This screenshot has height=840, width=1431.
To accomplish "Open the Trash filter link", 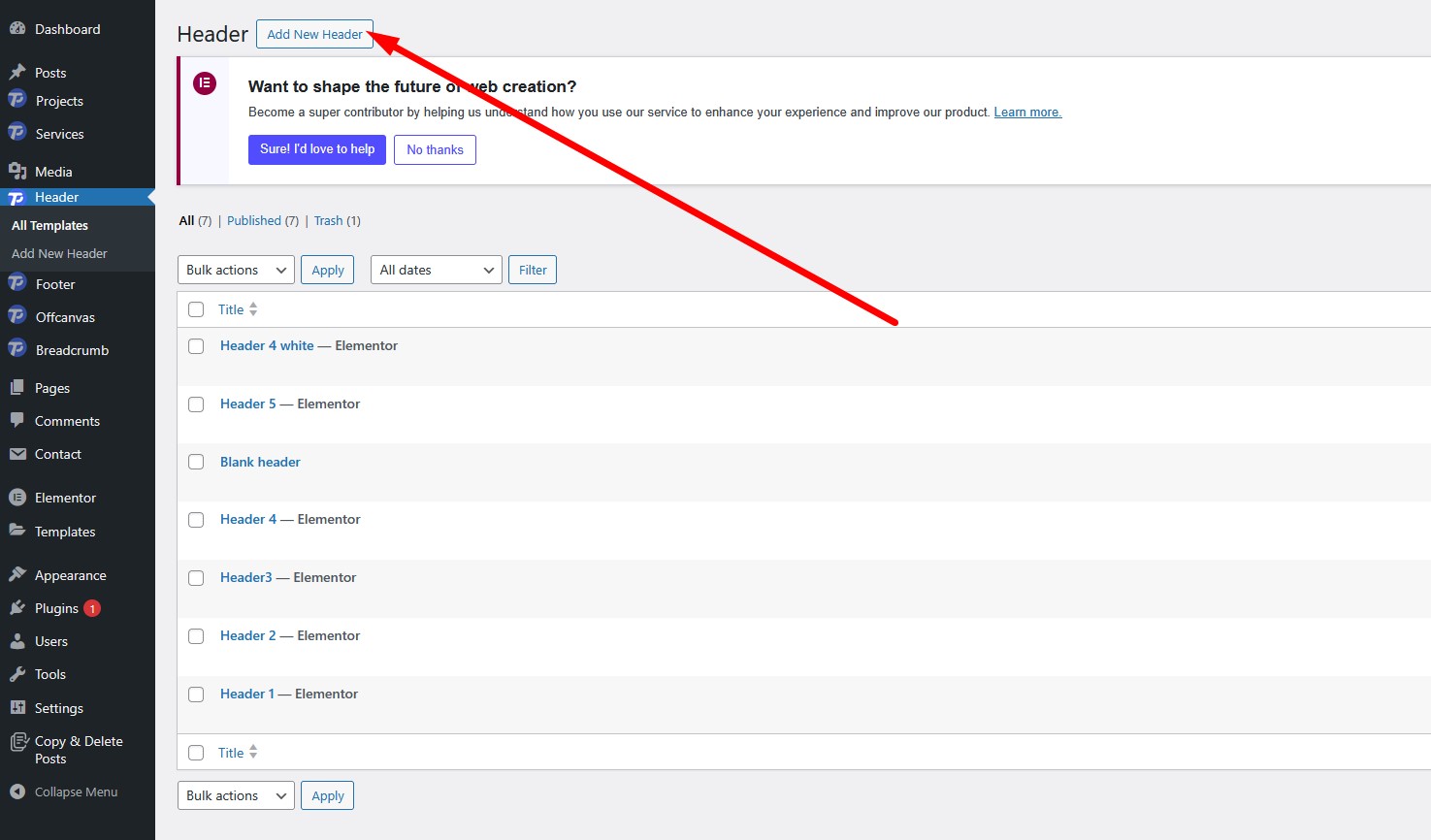I will (328, 221).
